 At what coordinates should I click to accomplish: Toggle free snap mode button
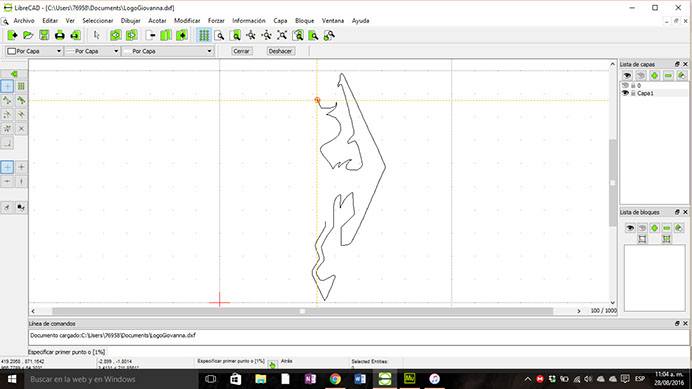coord(8,86)
